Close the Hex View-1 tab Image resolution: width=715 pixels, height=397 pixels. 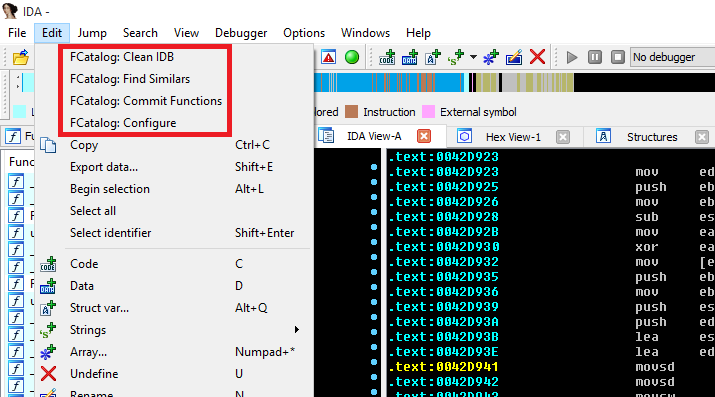563,137
